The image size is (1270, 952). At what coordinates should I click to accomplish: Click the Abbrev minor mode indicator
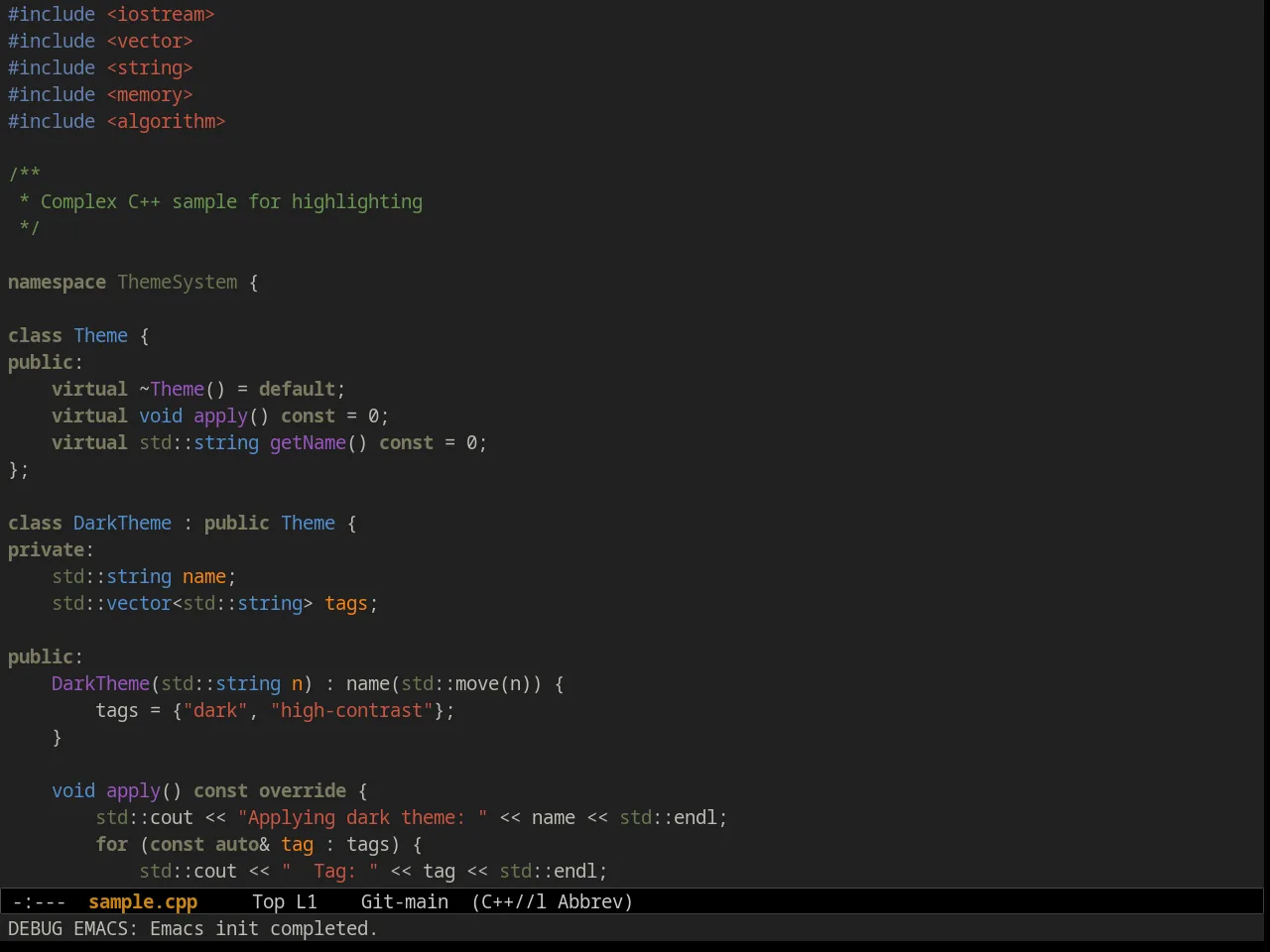595,901
